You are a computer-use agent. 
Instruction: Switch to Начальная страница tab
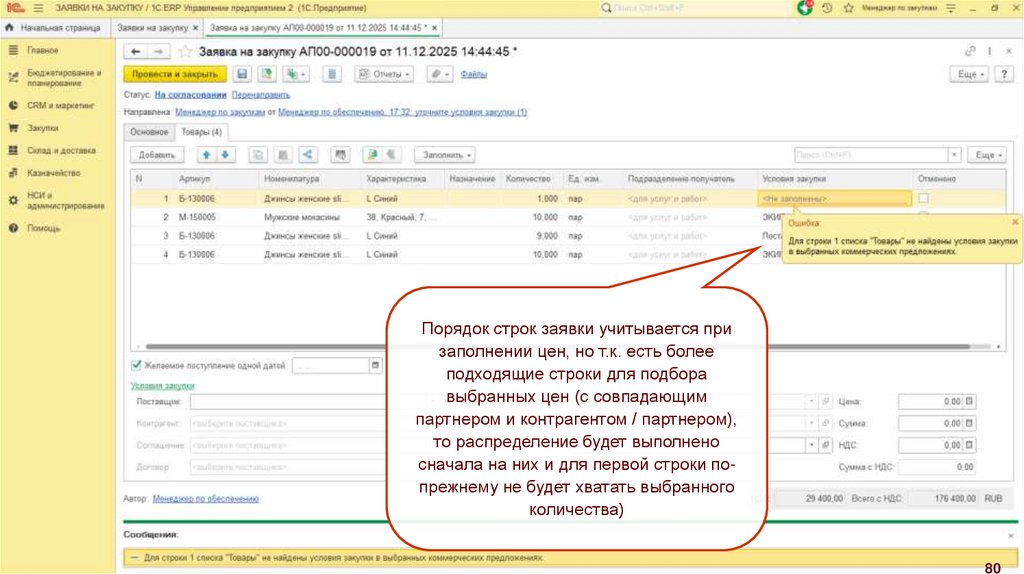[54, 28]
